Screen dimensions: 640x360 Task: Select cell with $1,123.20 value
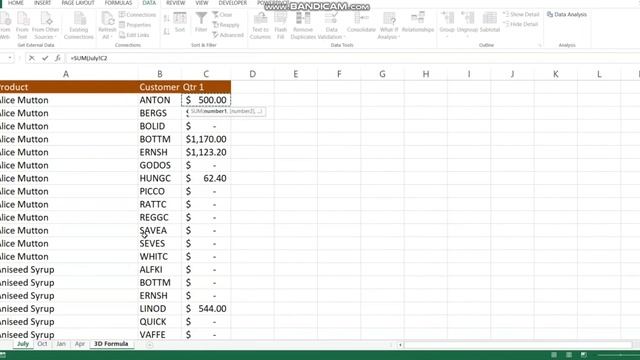206,152
